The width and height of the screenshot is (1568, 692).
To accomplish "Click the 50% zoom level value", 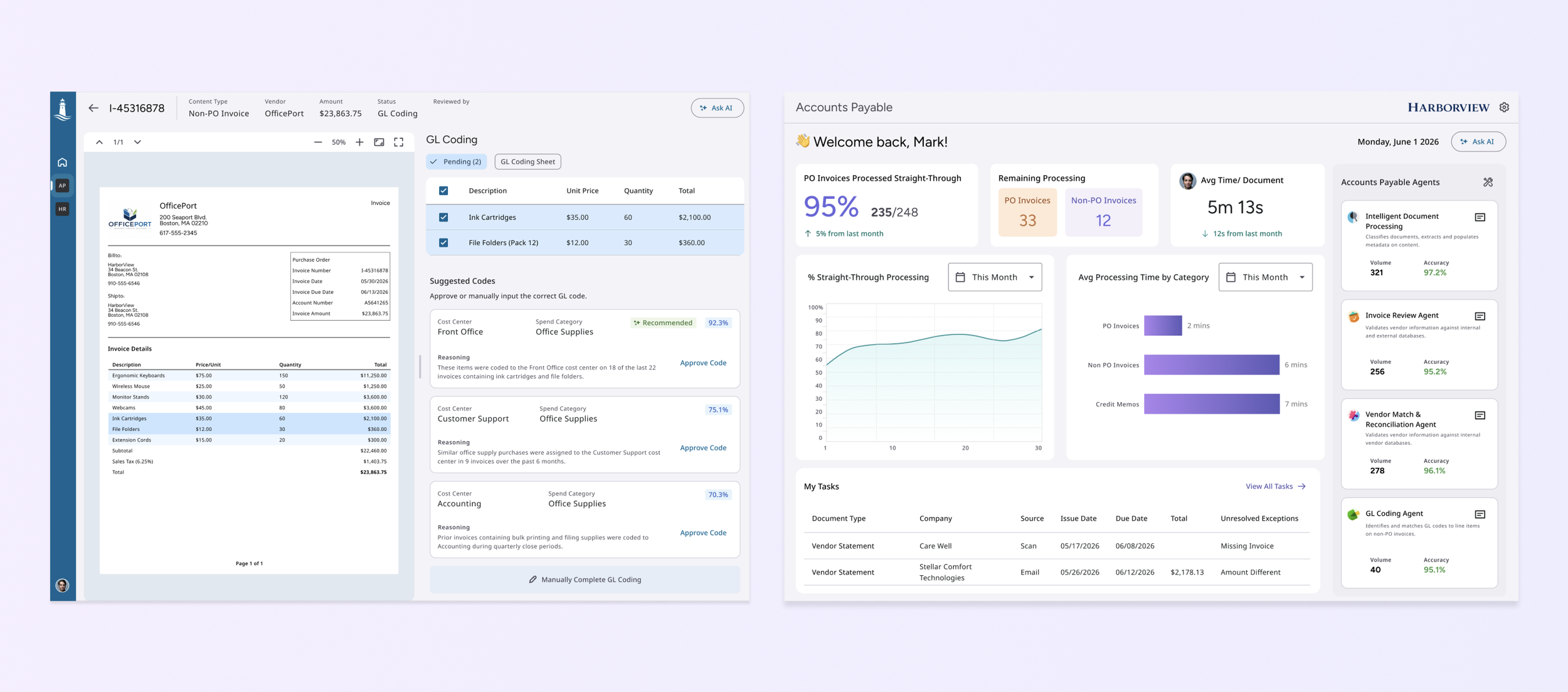I will (x=339, y=142).
